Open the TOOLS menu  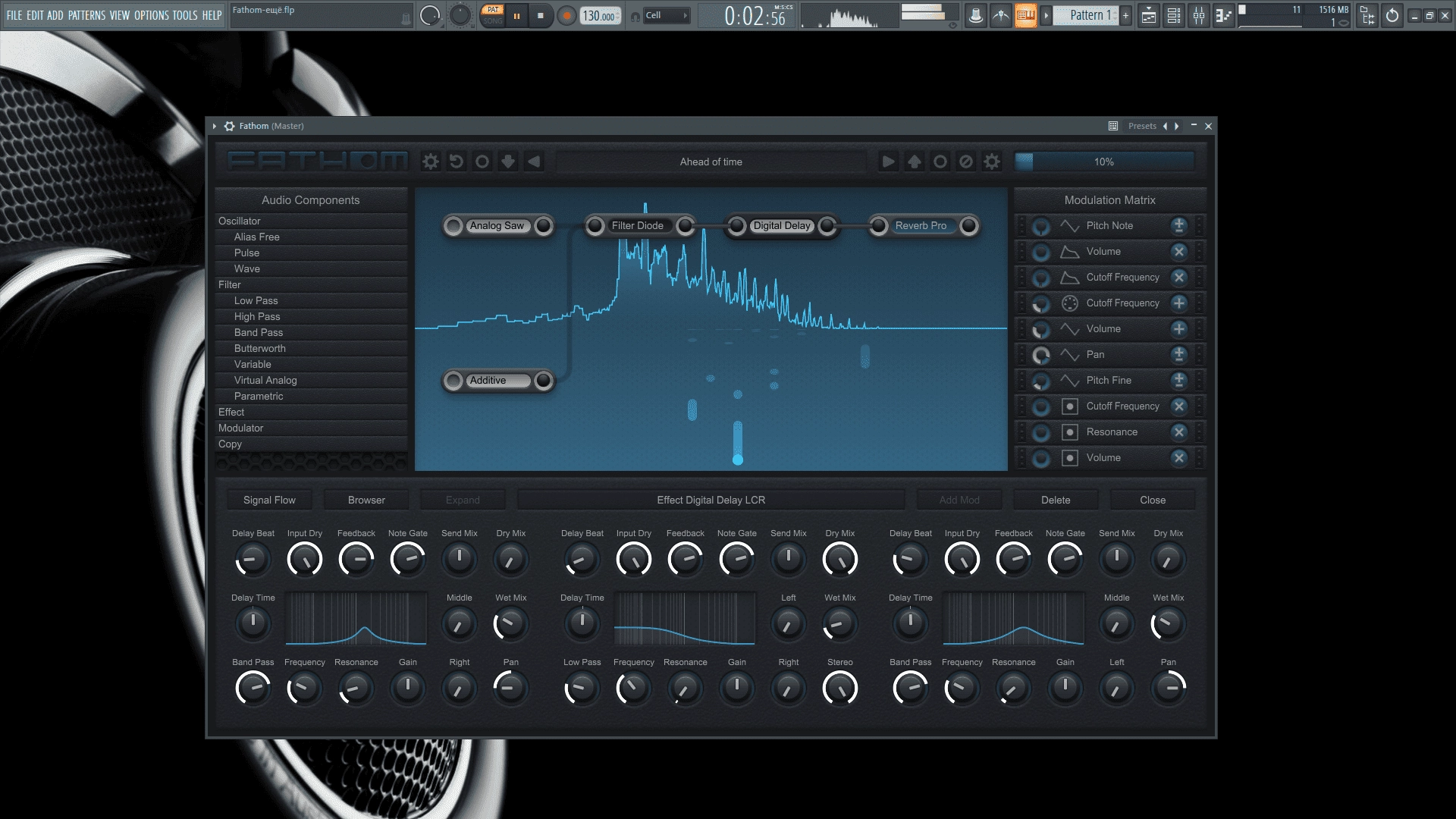pos(185,15)
